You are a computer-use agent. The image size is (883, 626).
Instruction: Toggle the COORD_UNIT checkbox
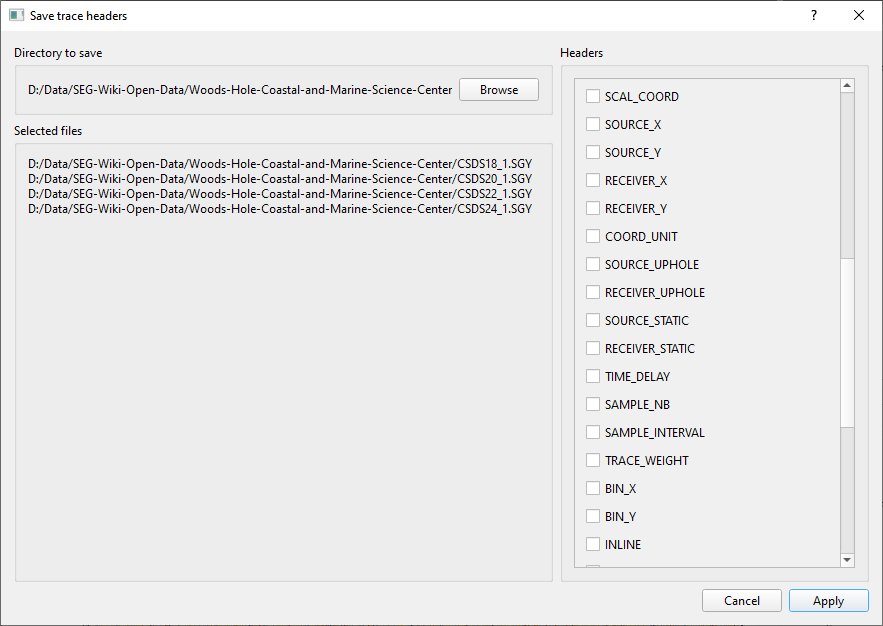point(593,237)
